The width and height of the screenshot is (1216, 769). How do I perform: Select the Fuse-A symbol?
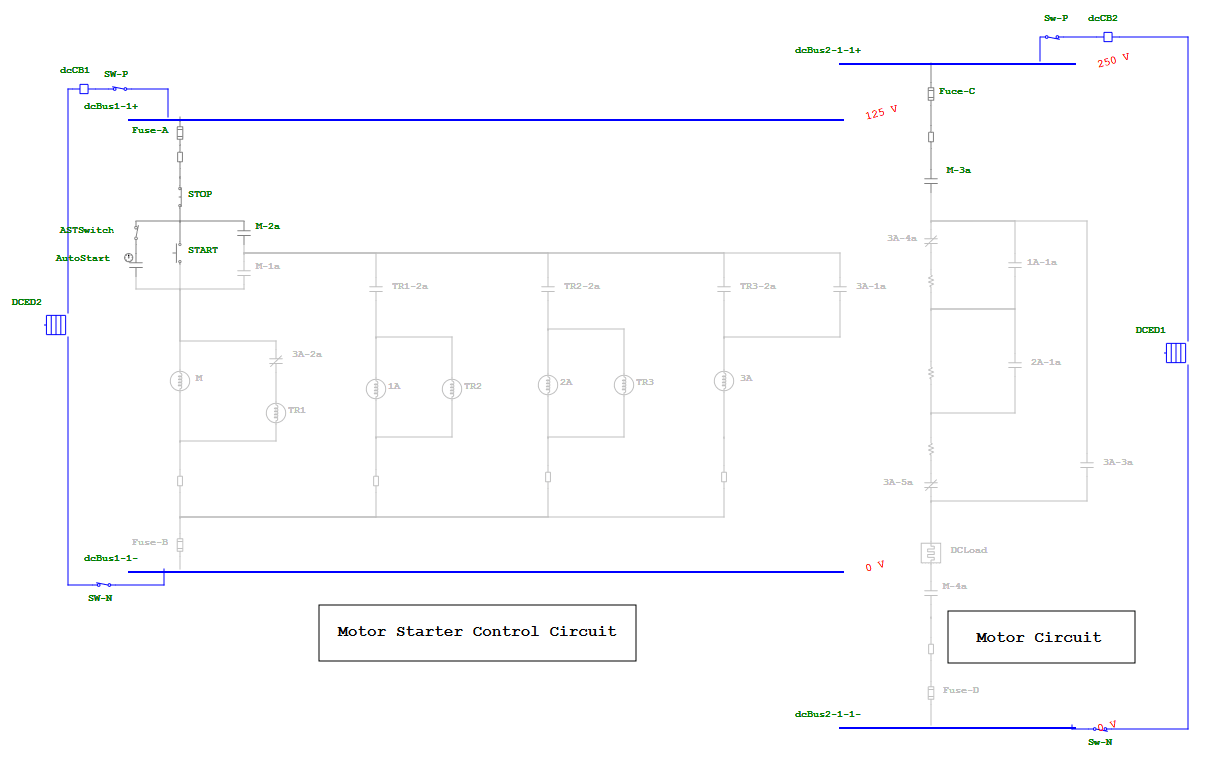click(178, 131)
